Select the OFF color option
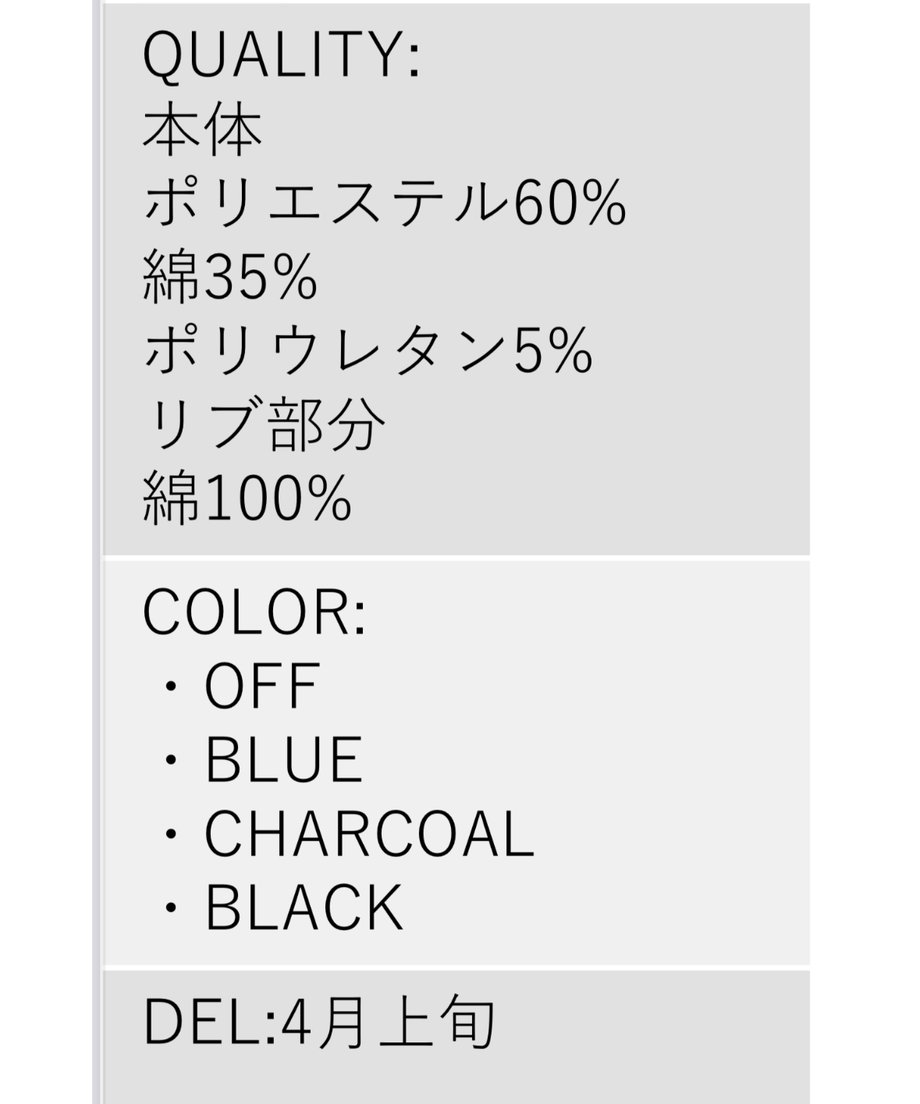This screenshot has width=920, height=1104. [x=263, y=686]
